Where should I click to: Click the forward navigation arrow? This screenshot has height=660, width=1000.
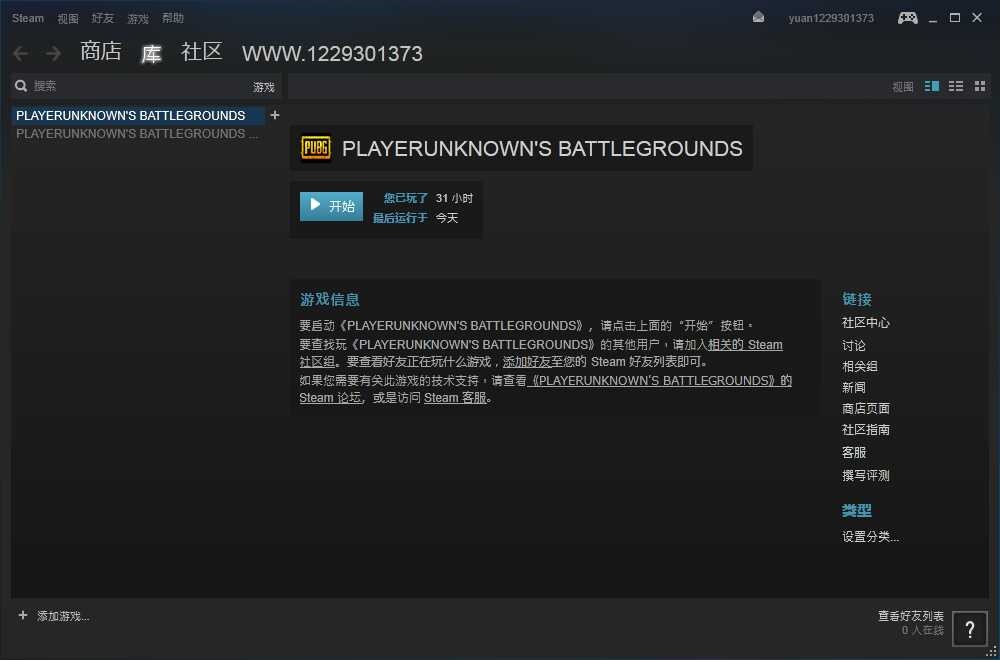(x=53, y=54)
